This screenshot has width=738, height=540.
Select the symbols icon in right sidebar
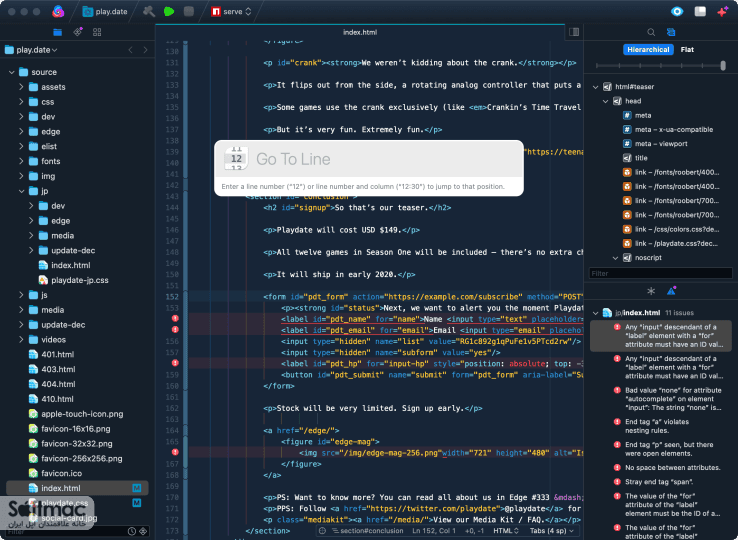[671, 32]
